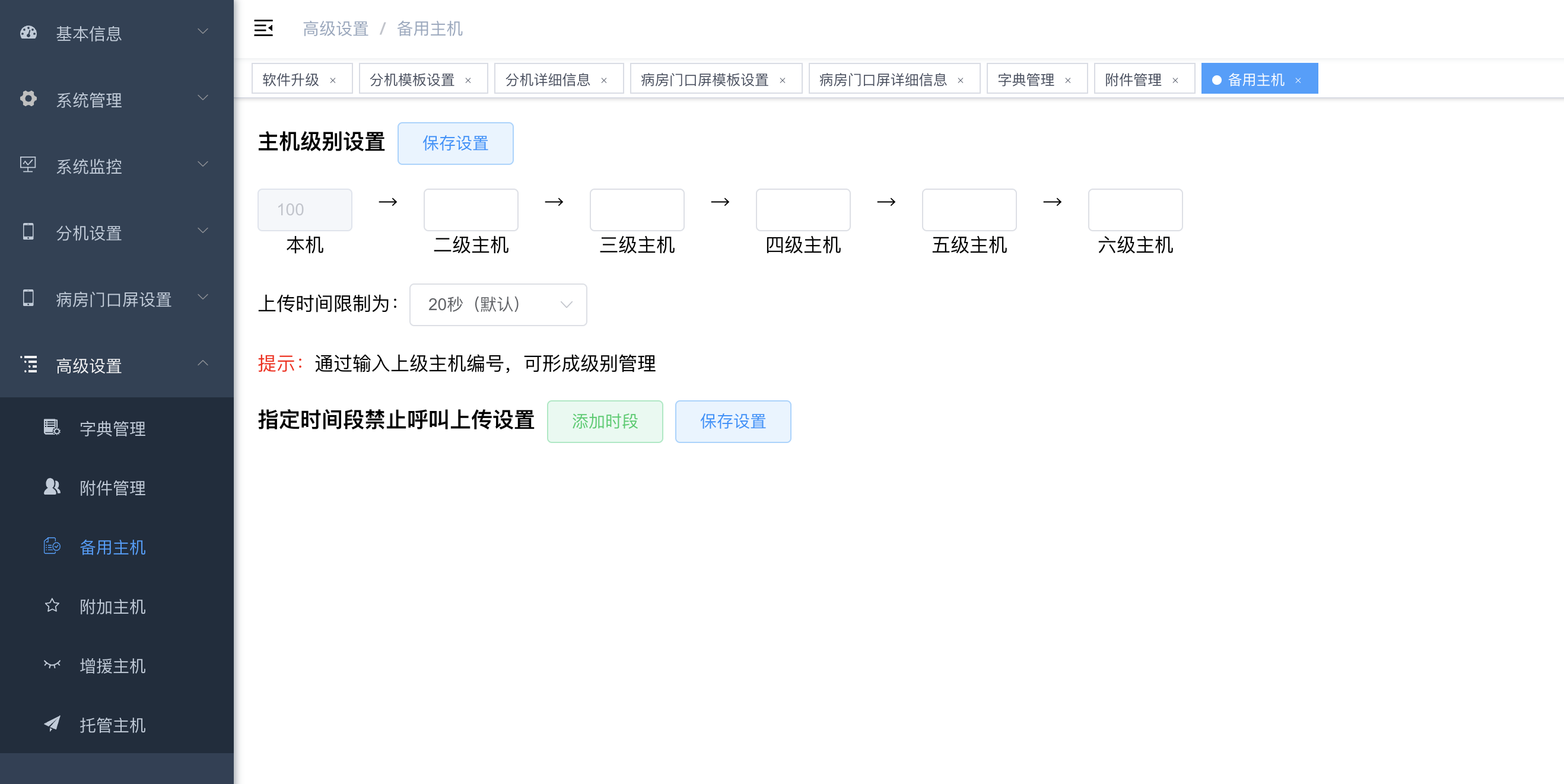Click the 字典管理 sidebar icon
Viewport: 1564px width, 784px height.
52,428
